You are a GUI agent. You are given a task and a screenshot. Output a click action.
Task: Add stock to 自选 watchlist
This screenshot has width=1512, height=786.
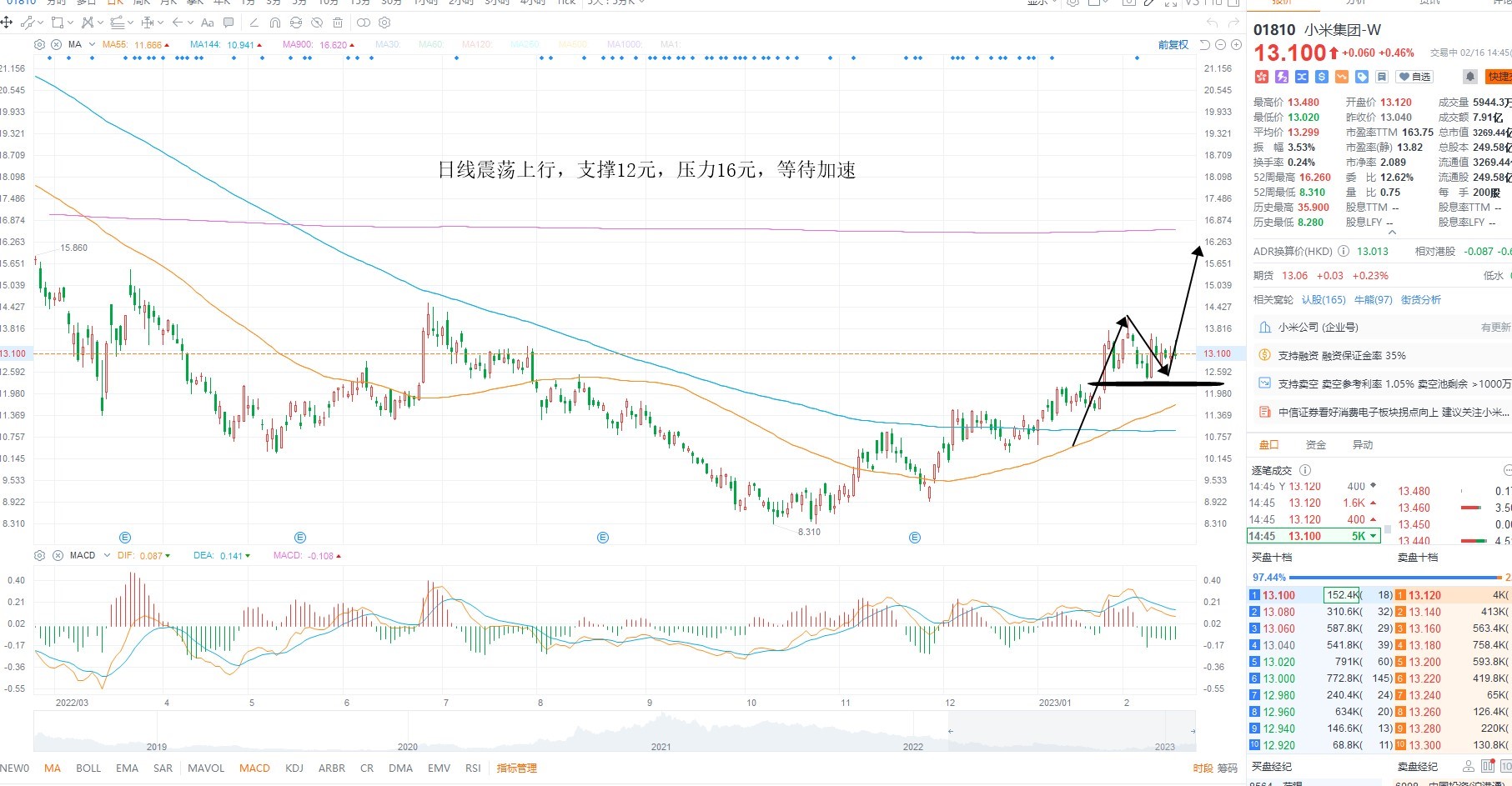tap(1415, 77)
